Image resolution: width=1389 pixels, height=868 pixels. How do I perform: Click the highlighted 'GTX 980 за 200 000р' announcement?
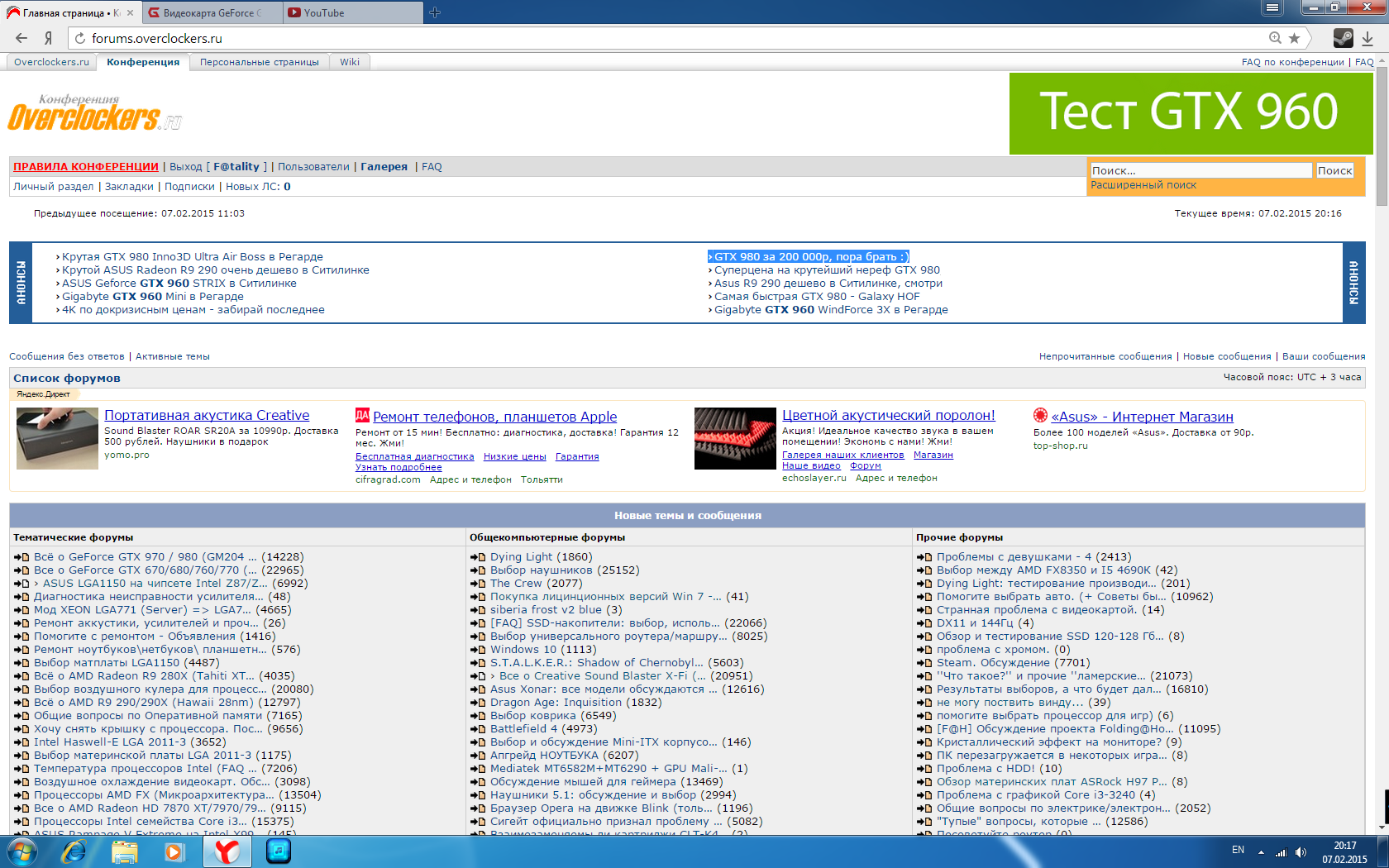tap(809, 256)
